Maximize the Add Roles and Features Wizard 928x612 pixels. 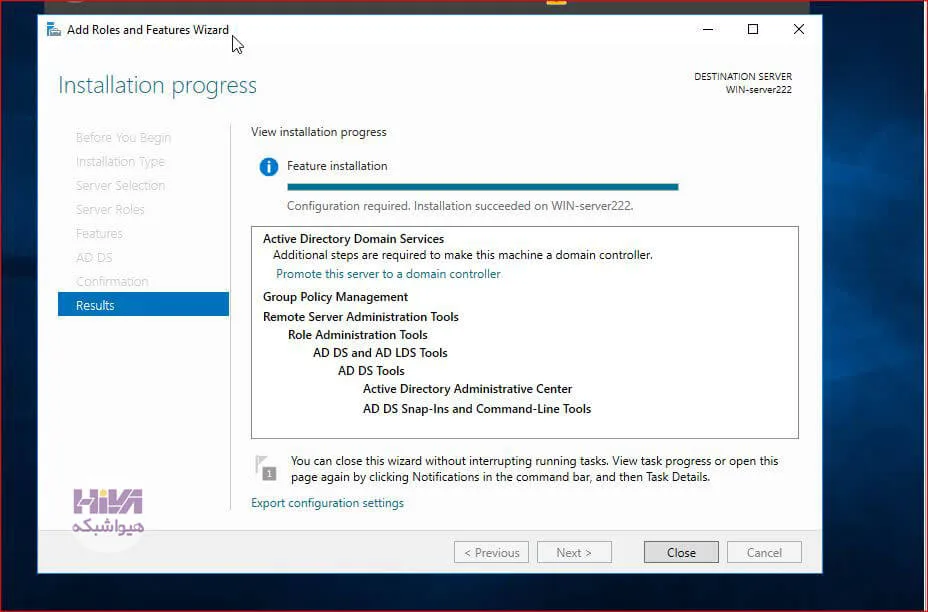click(x=753, y=30)
